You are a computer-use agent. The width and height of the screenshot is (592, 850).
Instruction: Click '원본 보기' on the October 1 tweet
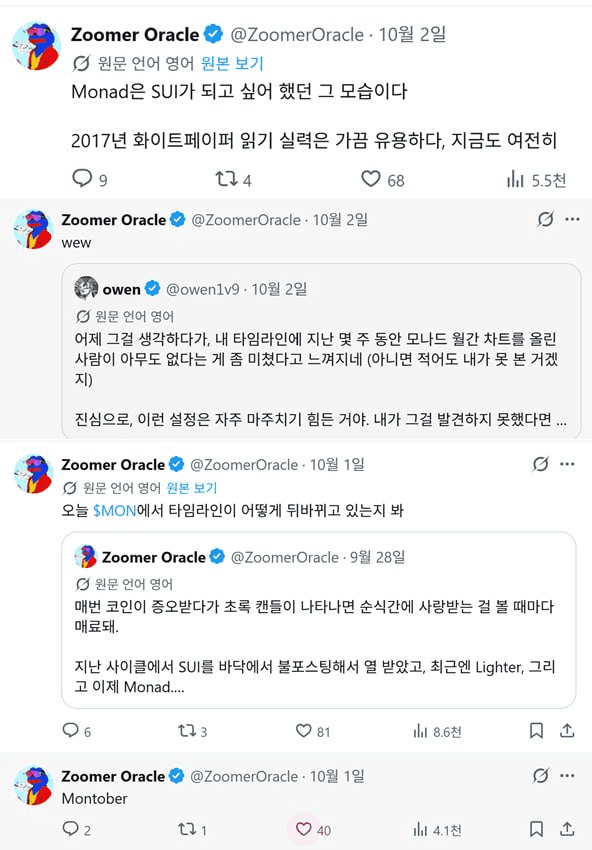pos(191,488)
